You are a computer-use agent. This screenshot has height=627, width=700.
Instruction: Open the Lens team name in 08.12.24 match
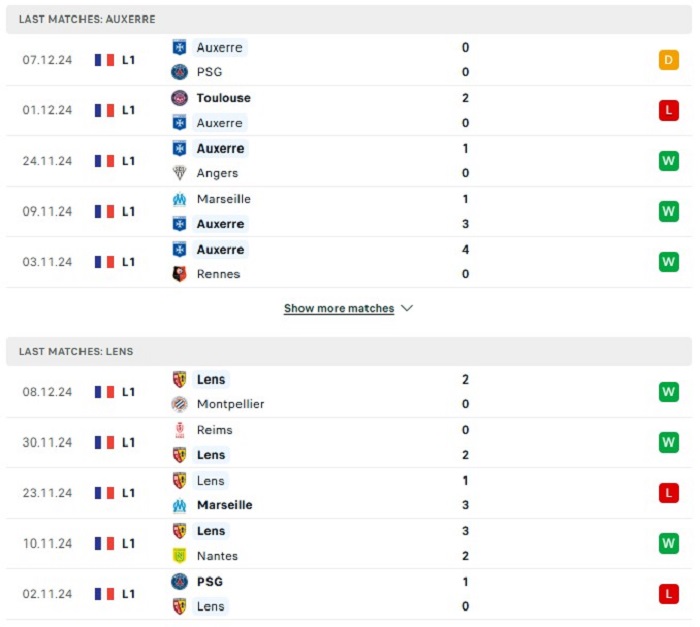click(211, 380)
